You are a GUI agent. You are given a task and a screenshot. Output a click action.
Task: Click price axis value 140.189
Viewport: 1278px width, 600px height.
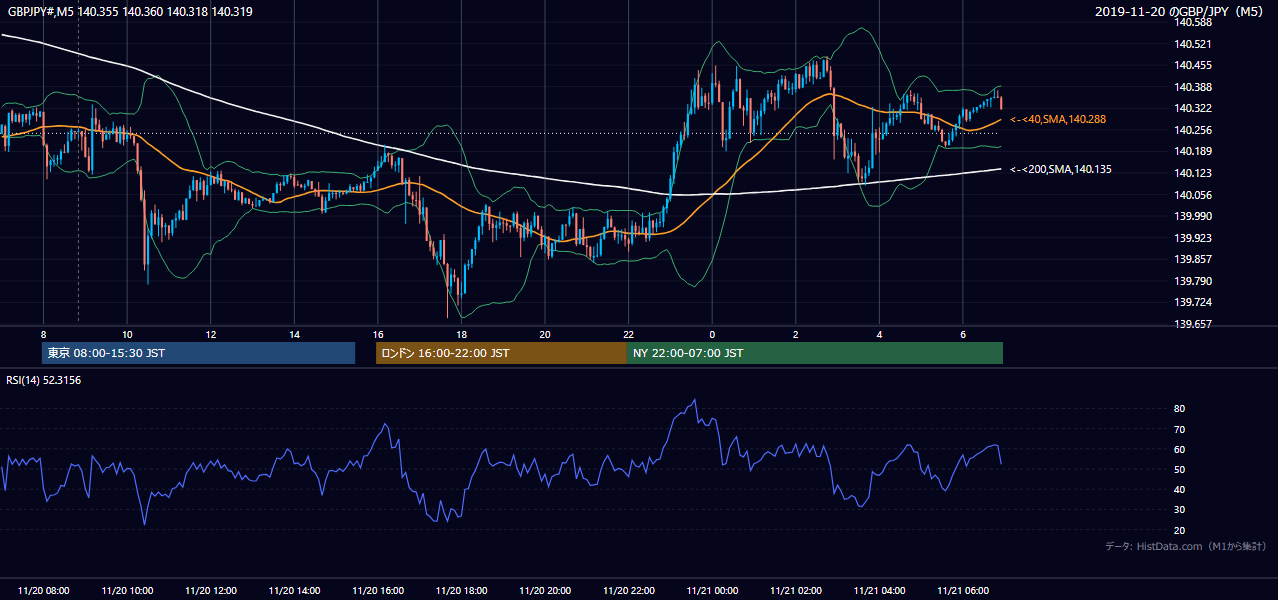[1194, 152]
